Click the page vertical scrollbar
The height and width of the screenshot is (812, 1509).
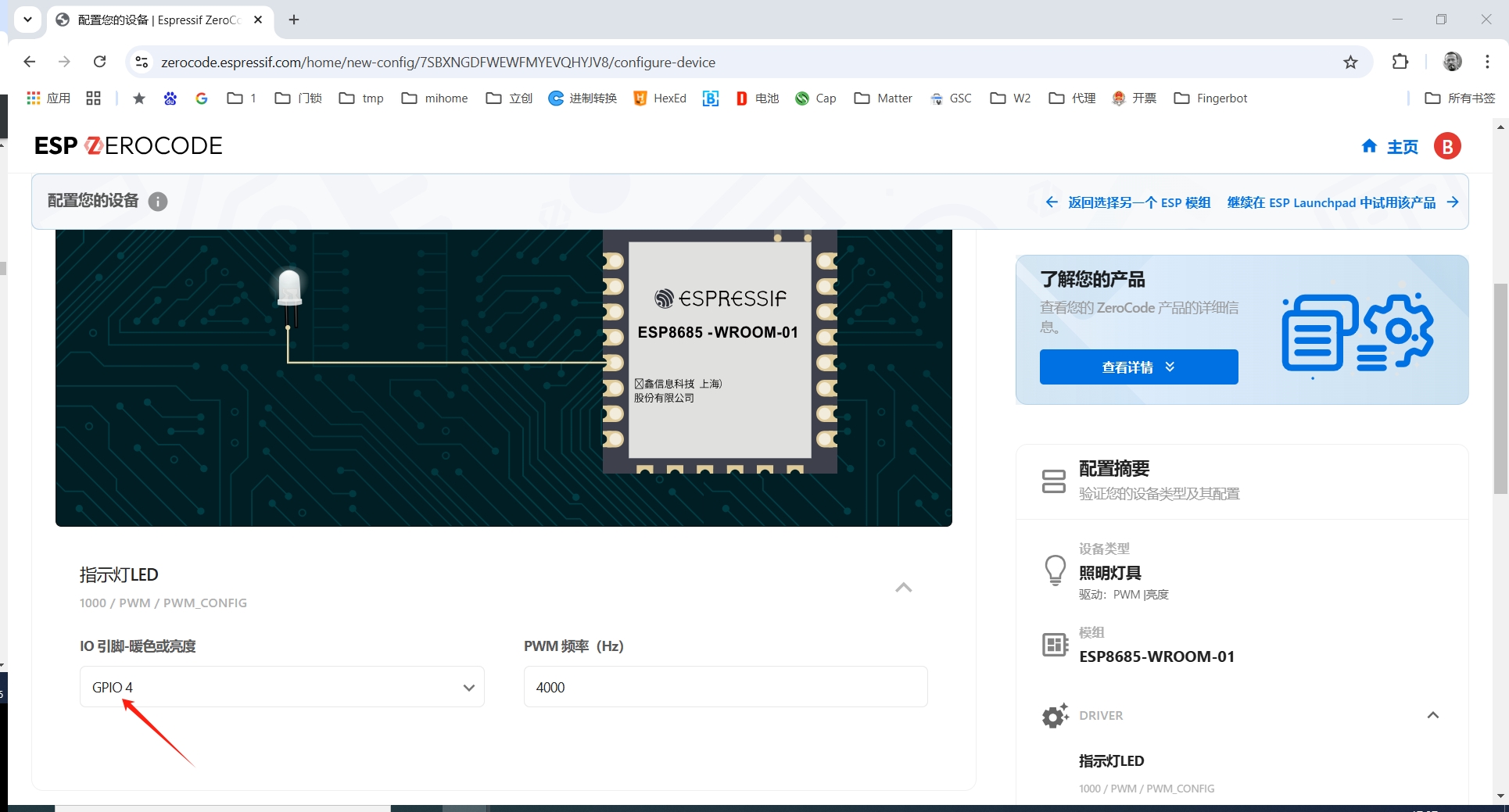pos(1500,388)
